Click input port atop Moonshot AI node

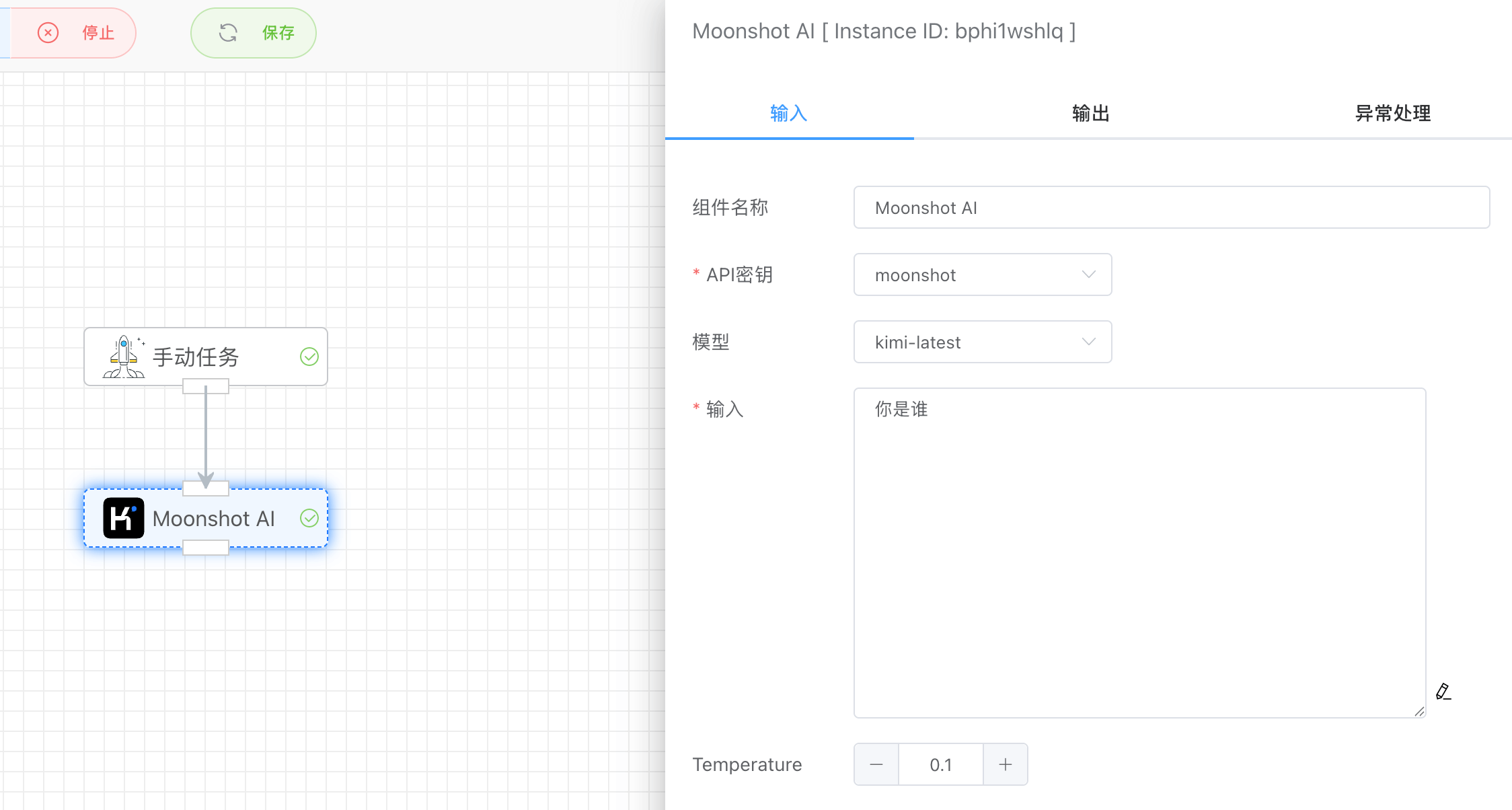point(206,488)
